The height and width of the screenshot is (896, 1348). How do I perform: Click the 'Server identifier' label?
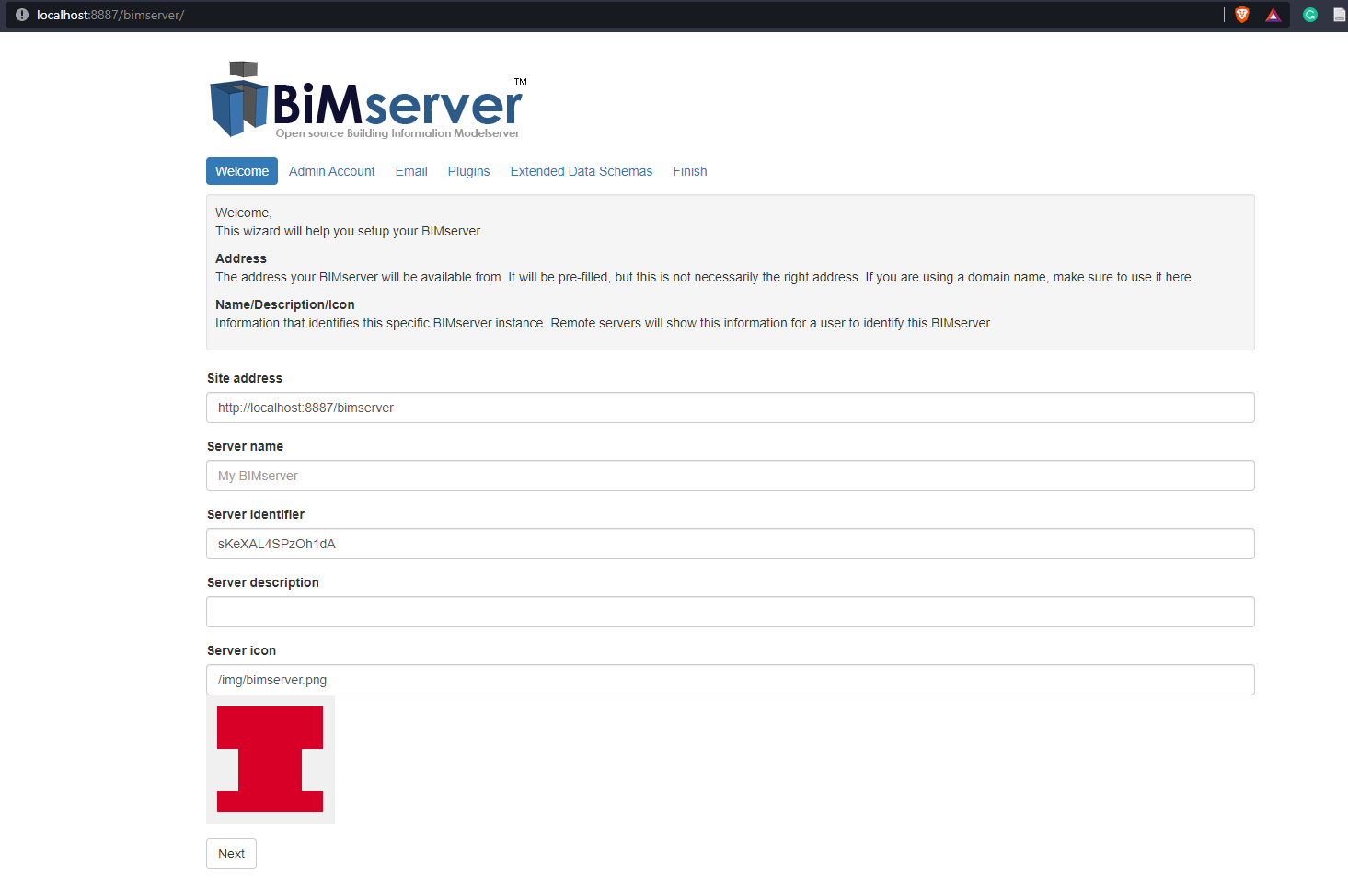click(256, 514)
